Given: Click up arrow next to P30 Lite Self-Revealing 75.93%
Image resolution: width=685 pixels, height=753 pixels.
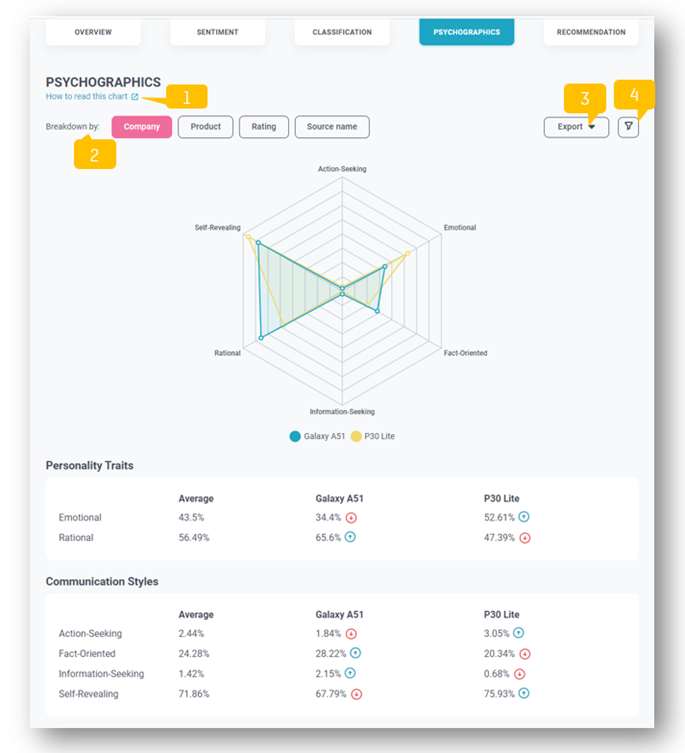Looking at the screenshot, I should point(524,693).
